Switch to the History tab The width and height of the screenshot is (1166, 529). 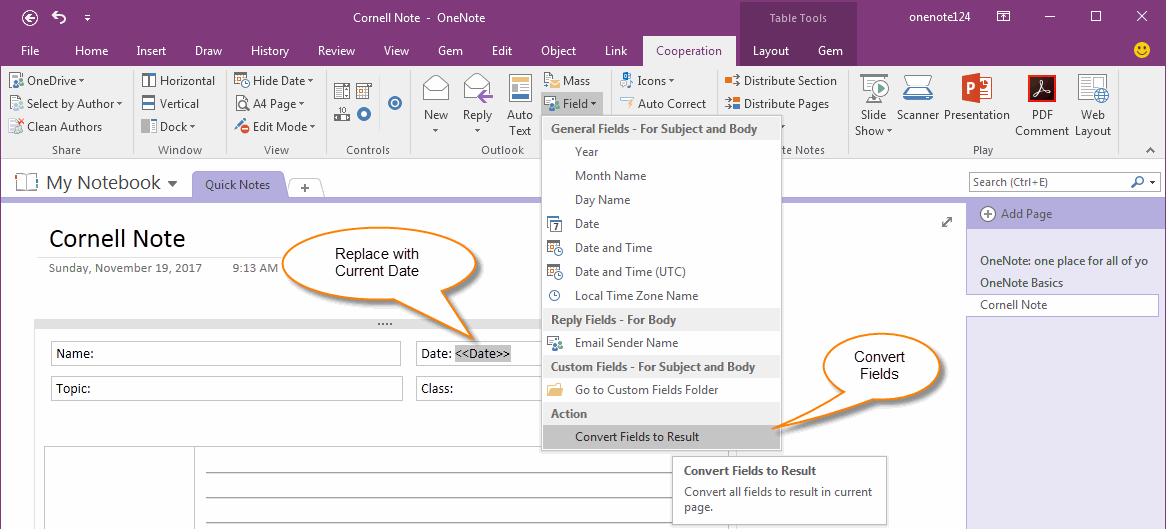[269, 51]
